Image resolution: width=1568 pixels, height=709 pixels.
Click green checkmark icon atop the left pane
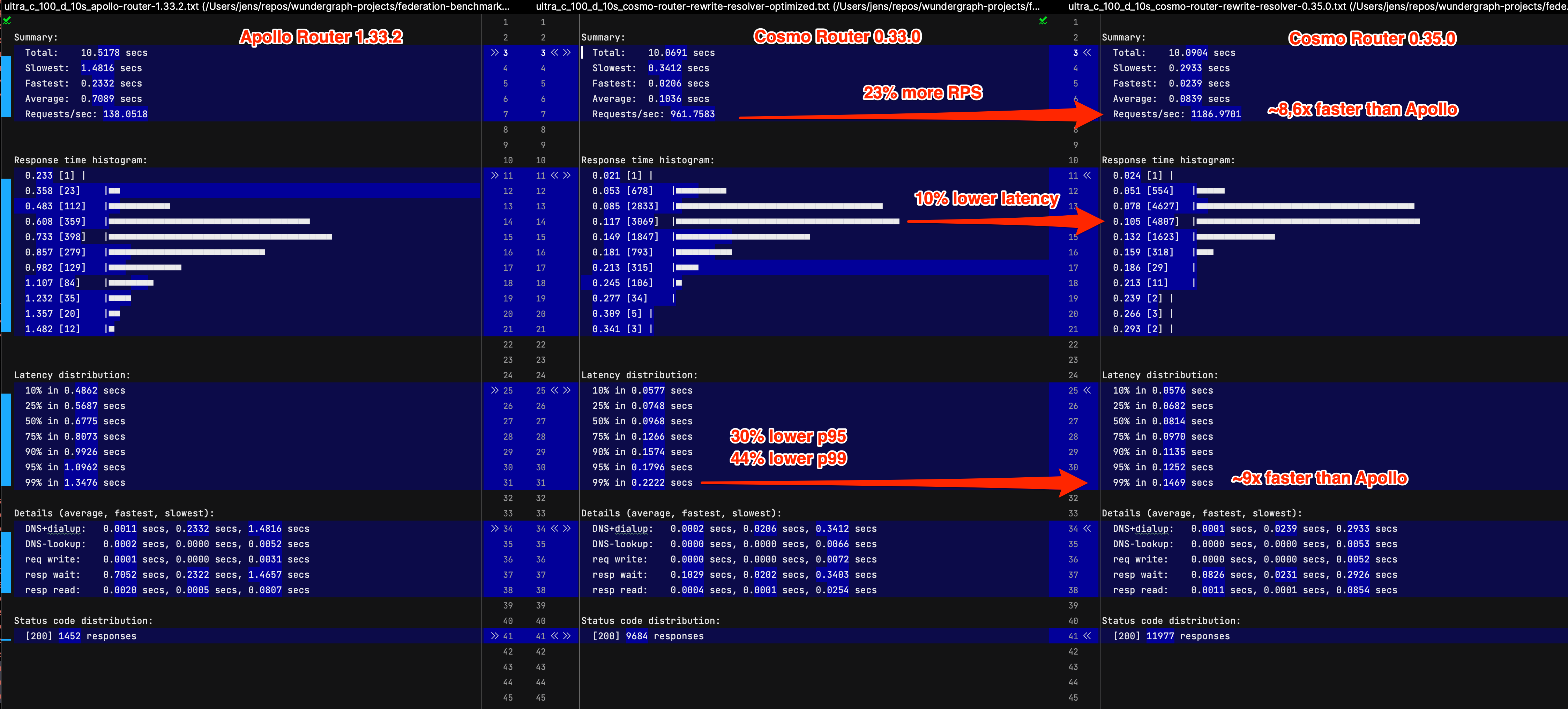7,21
